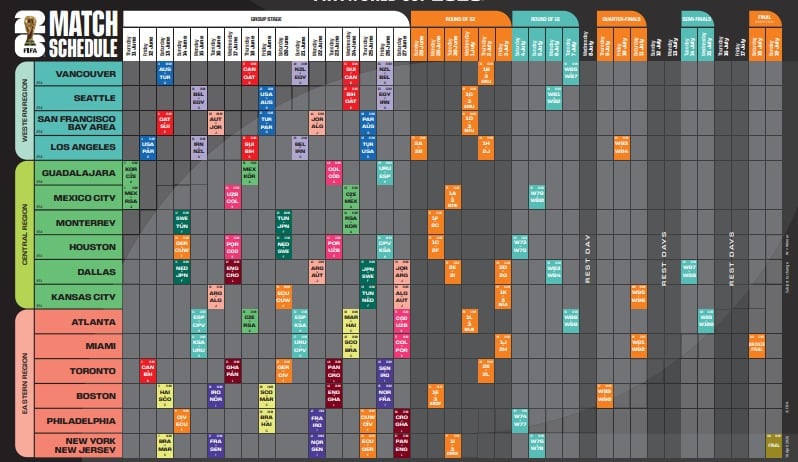This screenshot has width=798, height=462.
Task: Open the GHA vs PAN match in Toronto
Action: tap(233, 371)
